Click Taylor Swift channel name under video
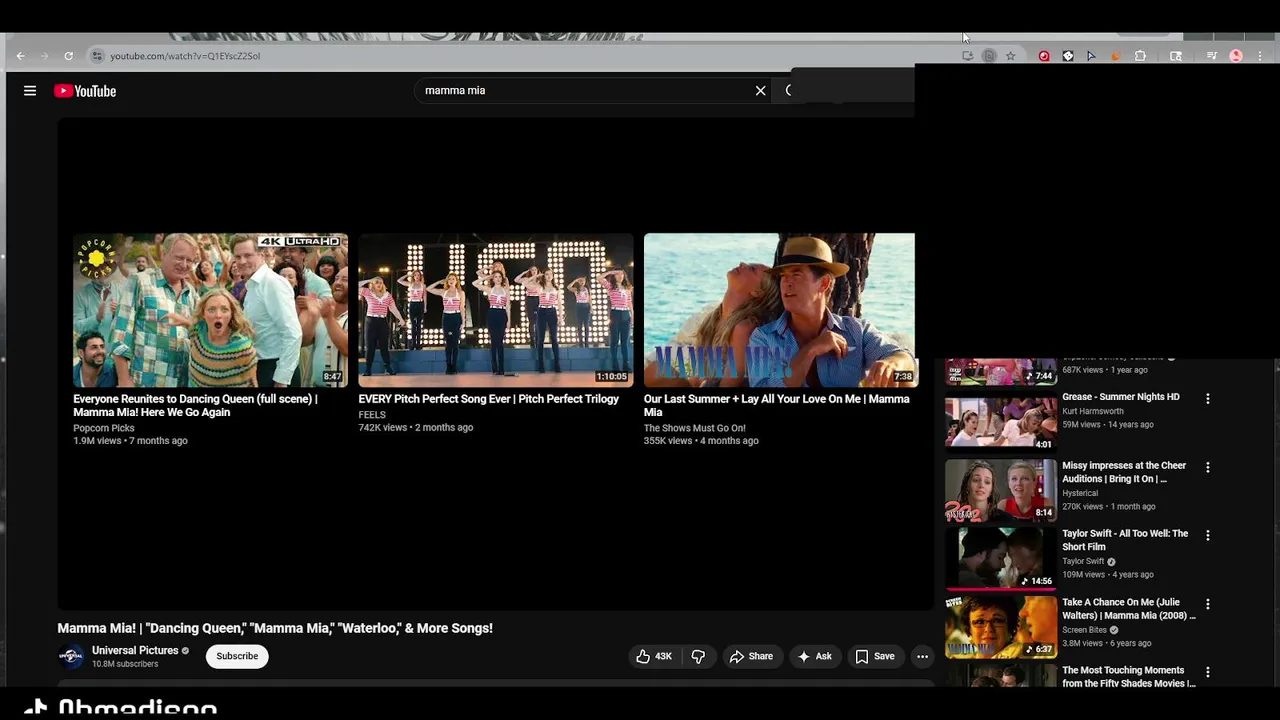This screenshot has width=1280, height=720. [x=1083, y=561]
